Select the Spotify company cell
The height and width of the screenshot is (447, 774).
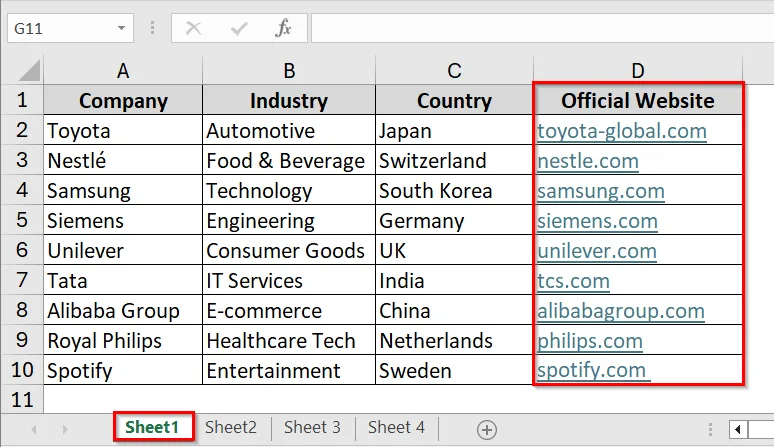click(x=123, y=370)
